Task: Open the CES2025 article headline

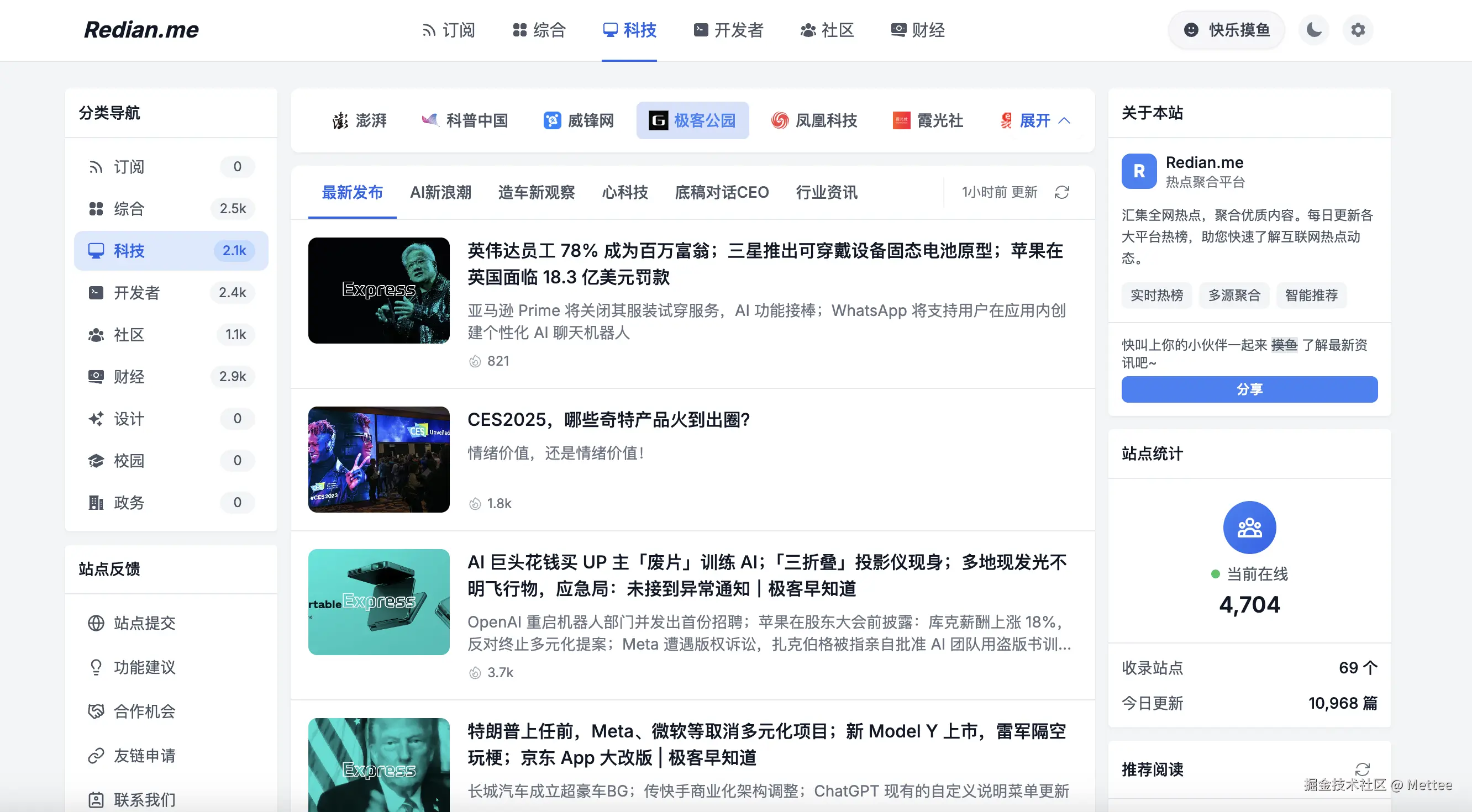Action: point(608,420)
